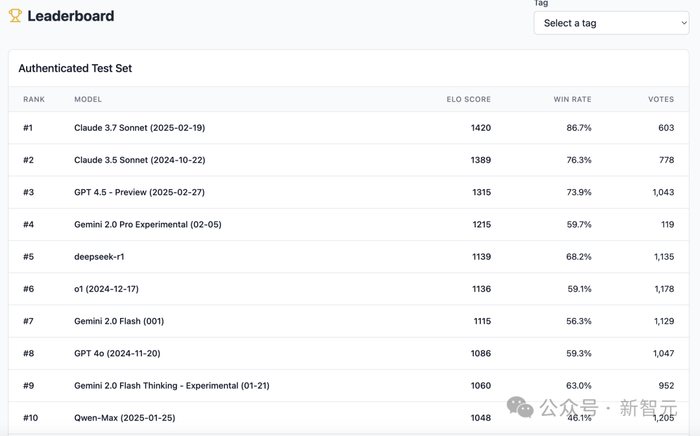This screenshot has width=700, height=436.
Task: Click Gemini 2.0 Flash Thinking Experimental
Action: pyautogui.click(x=171, y=386)
